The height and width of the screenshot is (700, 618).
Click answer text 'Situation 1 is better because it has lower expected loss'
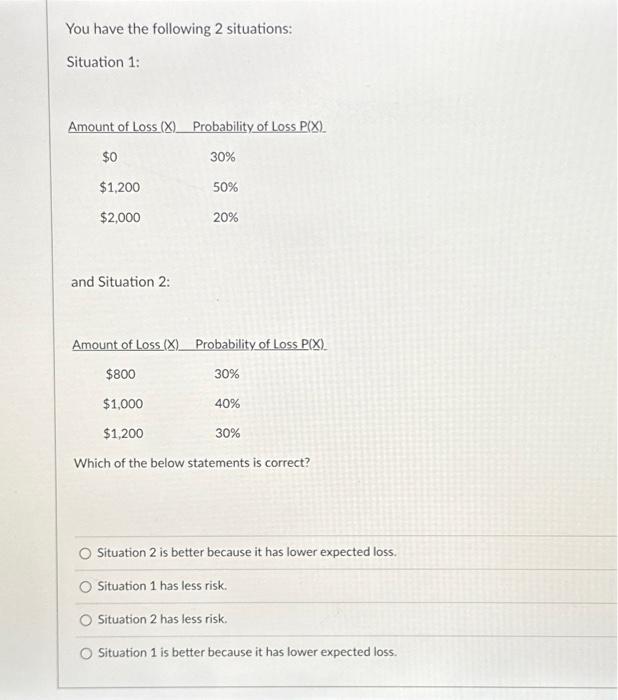[x=247, y=652]
